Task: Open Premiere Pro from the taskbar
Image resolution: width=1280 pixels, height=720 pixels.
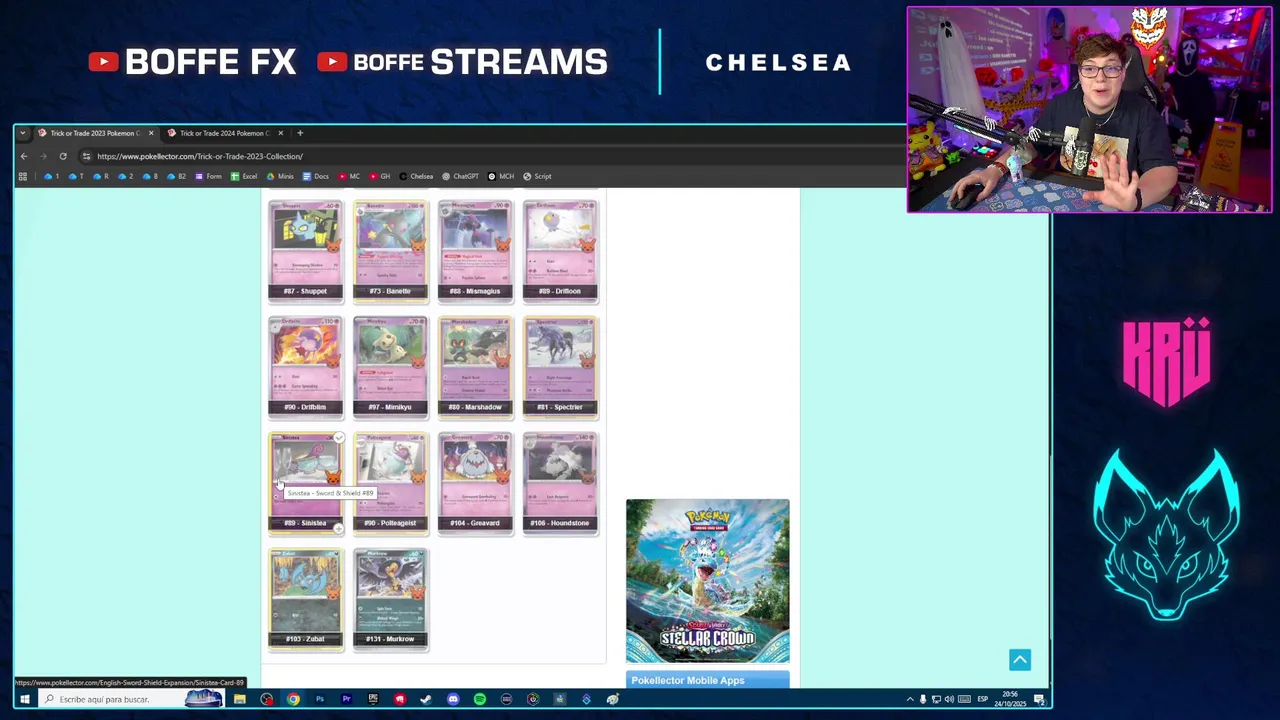Action: [346, 699]
